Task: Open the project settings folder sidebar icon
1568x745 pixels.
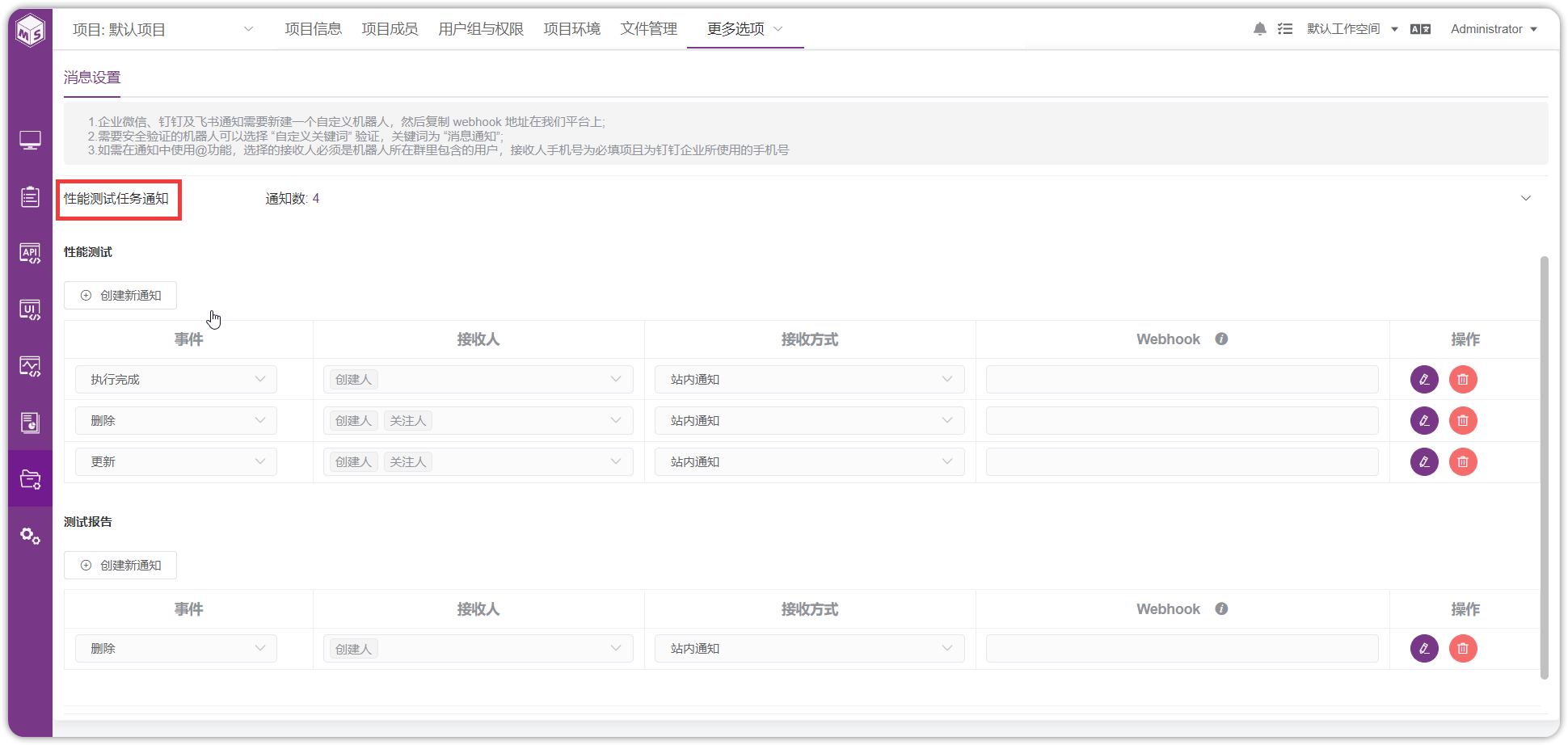Action: (30, 479)
